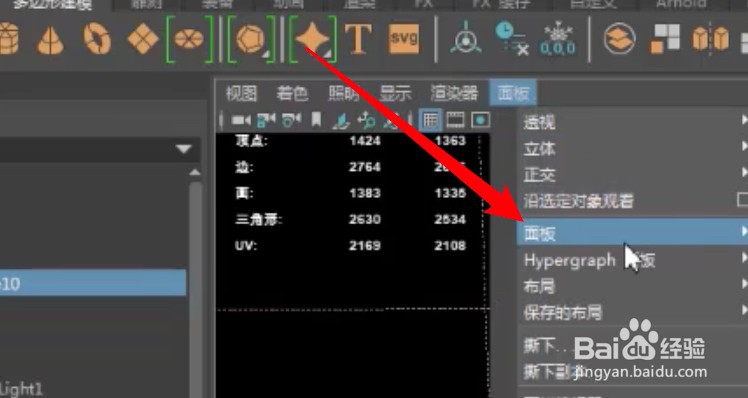The image size is (748, 398).
Task: Create a polygon torus from the shelf
Action: pyautogui.click(x=97, y=39)
